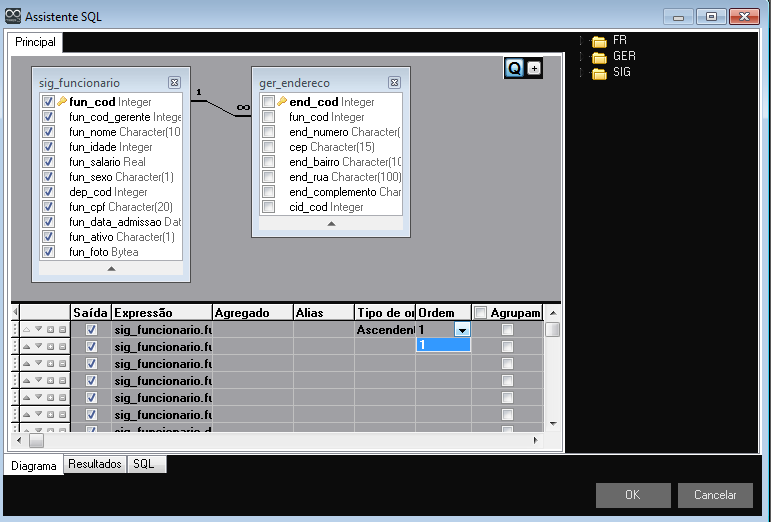The image size is (771, 522).
Task: Click the Cancelar button
Action: point(714,494)
